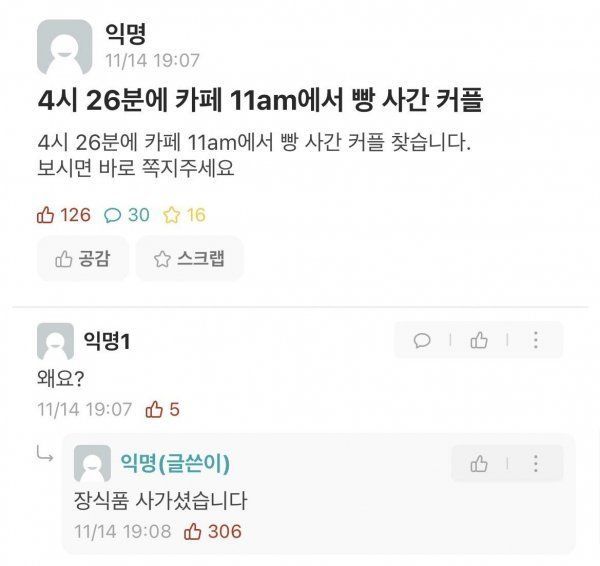Open the three-dot menu on 익명1 comment

tap(536, 340)
